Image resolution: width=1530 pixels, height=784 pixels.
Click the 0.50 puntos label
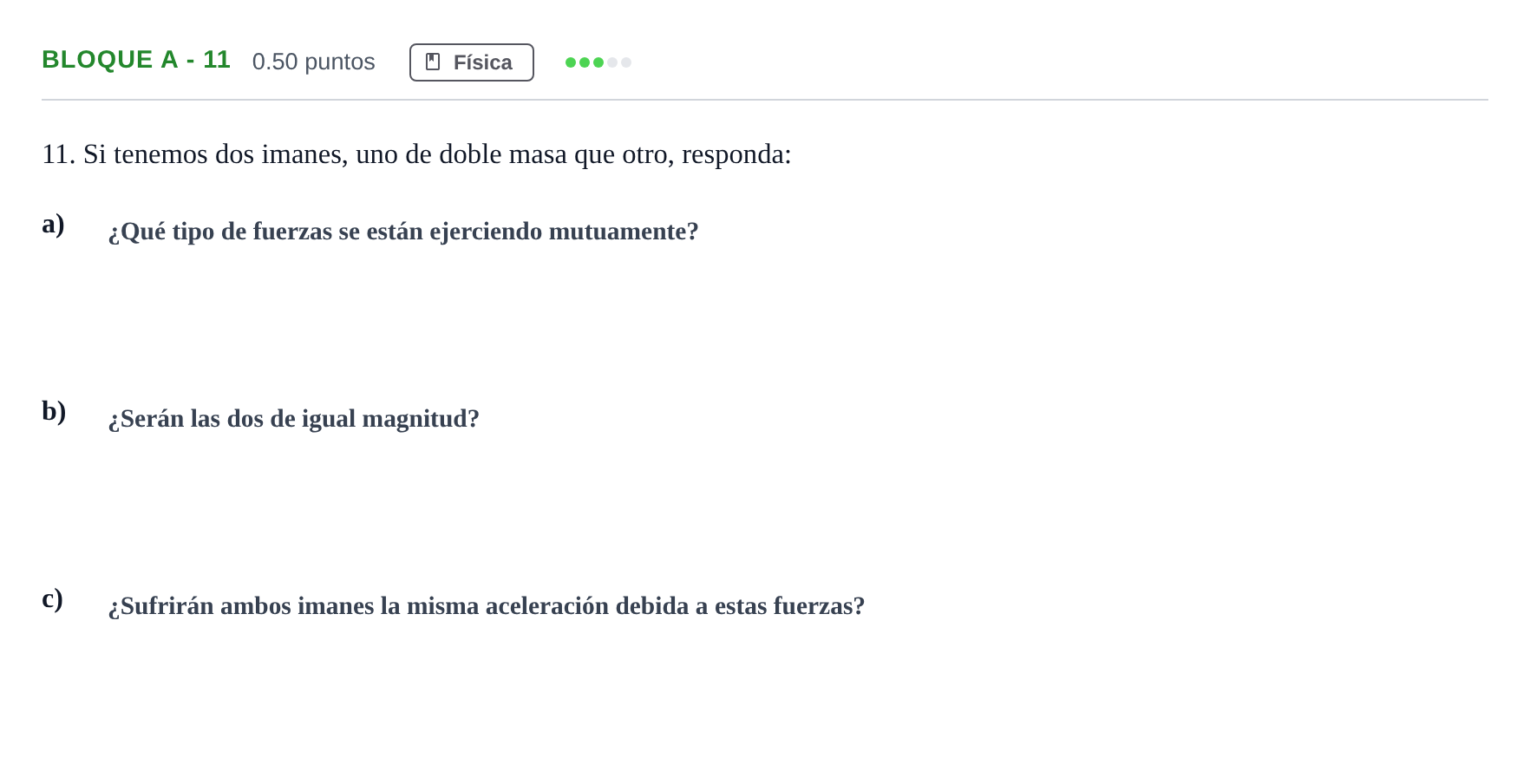pyautogui.click(x=313, y=62)
